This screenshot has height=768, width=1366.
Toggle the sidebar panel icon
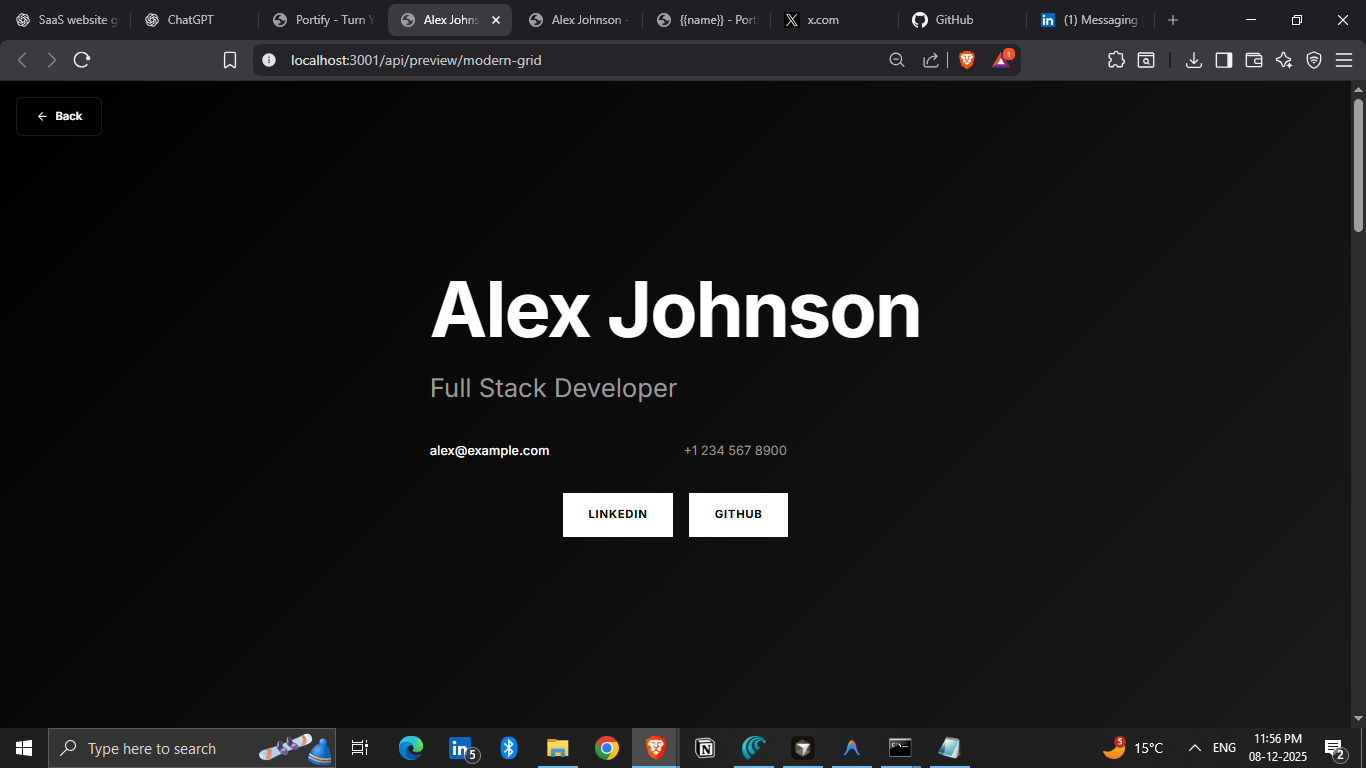point(1223,60)
